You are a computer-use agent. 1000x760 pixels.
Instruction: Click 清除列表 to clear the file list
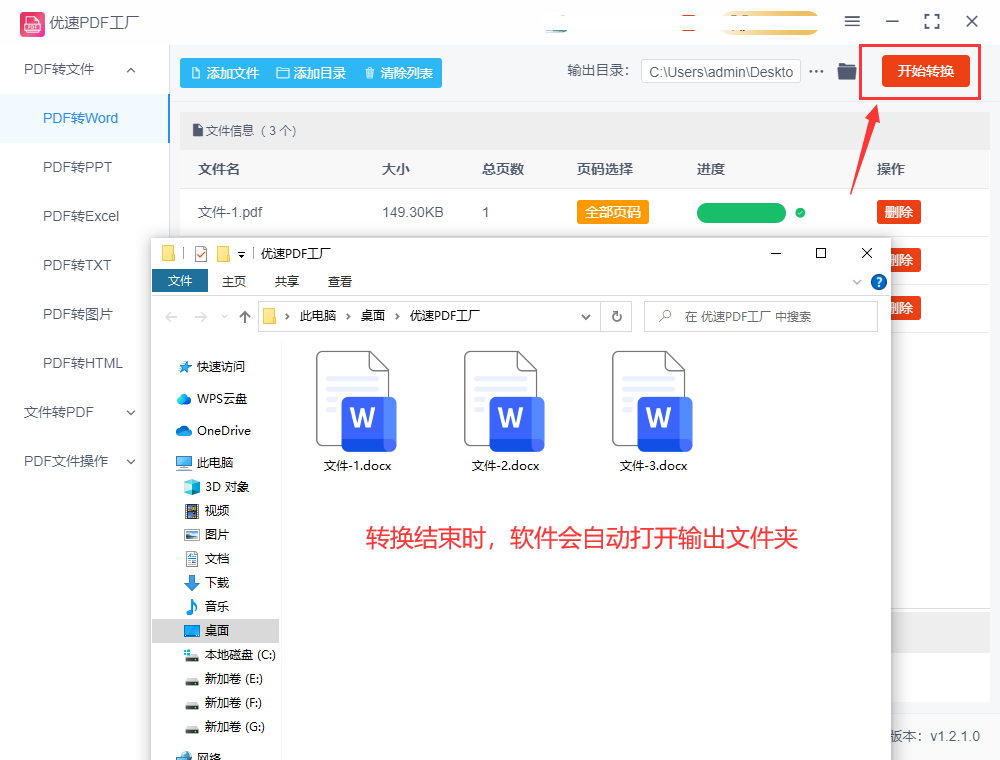pyautogui.click(x=398, y=73)
